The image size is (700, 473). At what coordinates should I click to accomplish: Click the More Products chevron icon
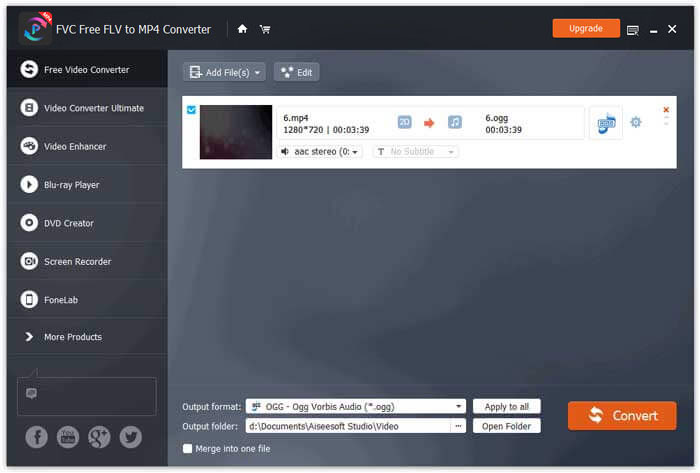[x=29, y=337]
